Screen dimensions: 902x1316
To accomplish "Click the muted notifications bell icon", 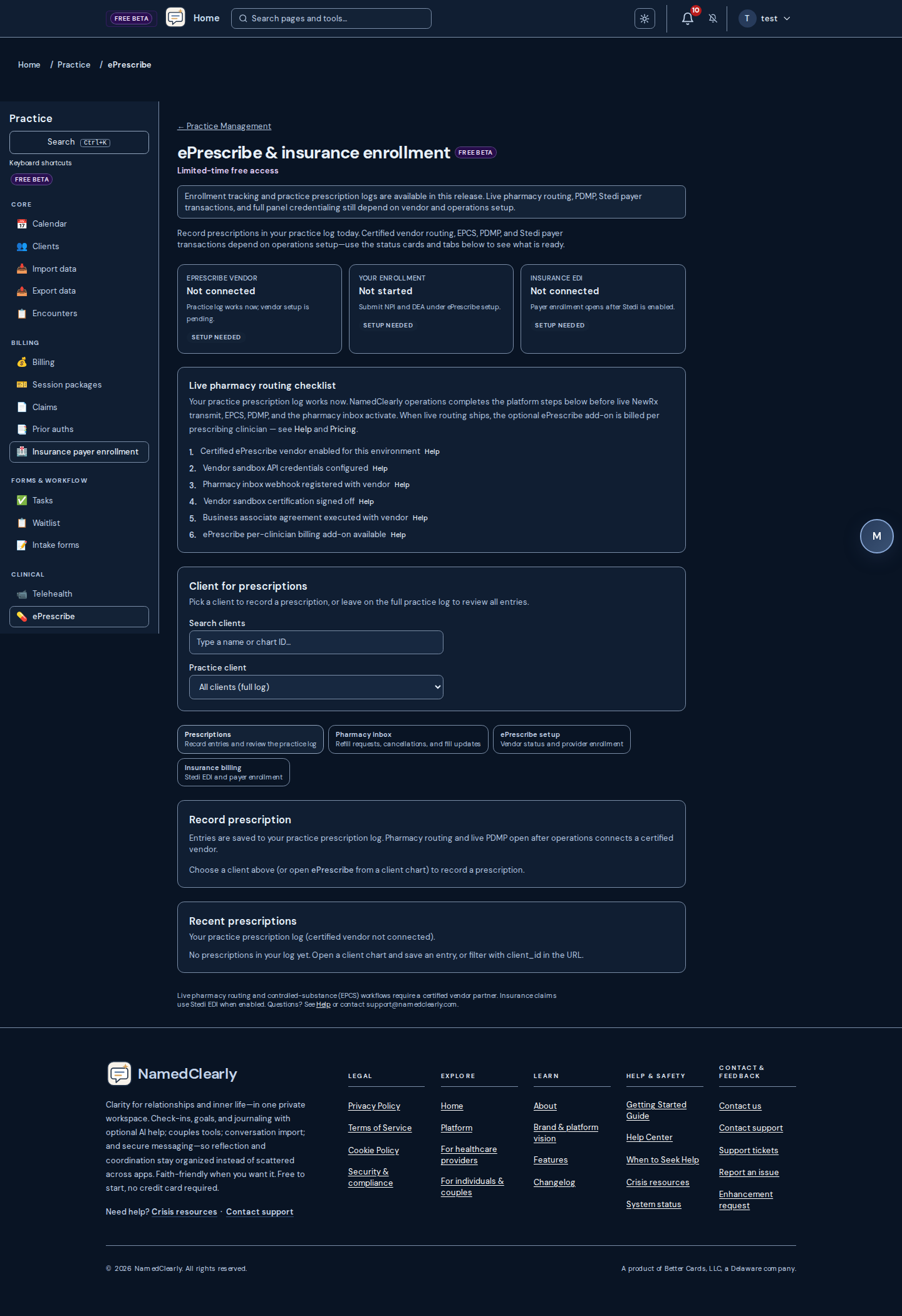I will coord(713,18).
